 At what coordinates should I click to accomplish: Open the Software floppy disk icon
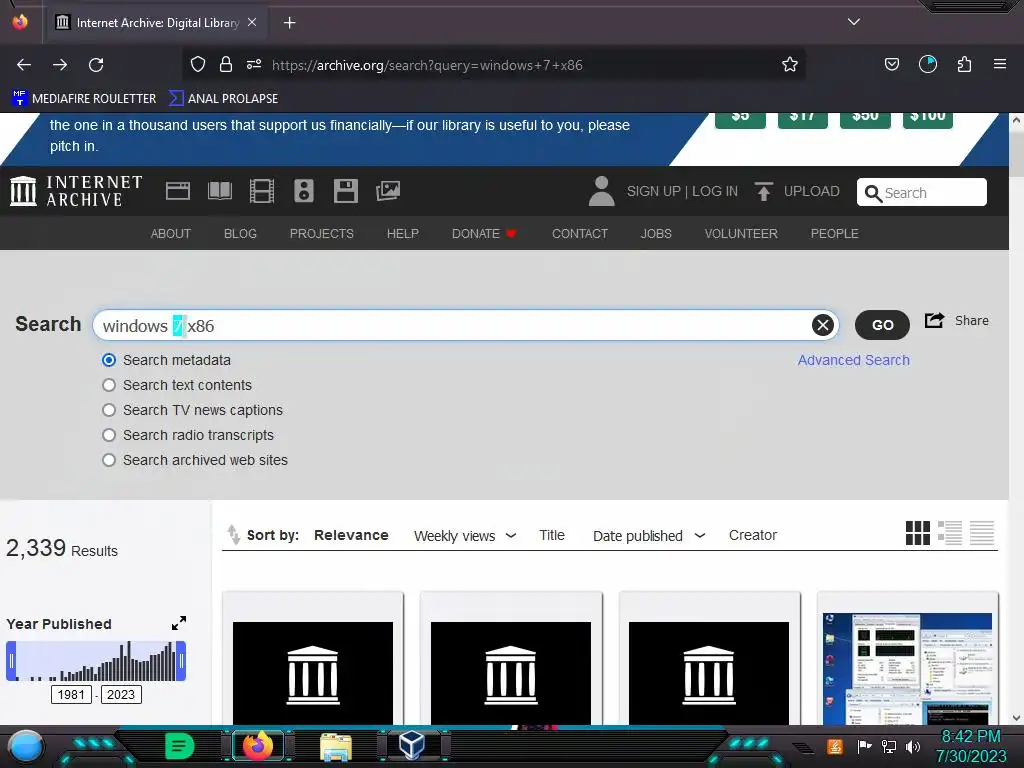(345, 191)
